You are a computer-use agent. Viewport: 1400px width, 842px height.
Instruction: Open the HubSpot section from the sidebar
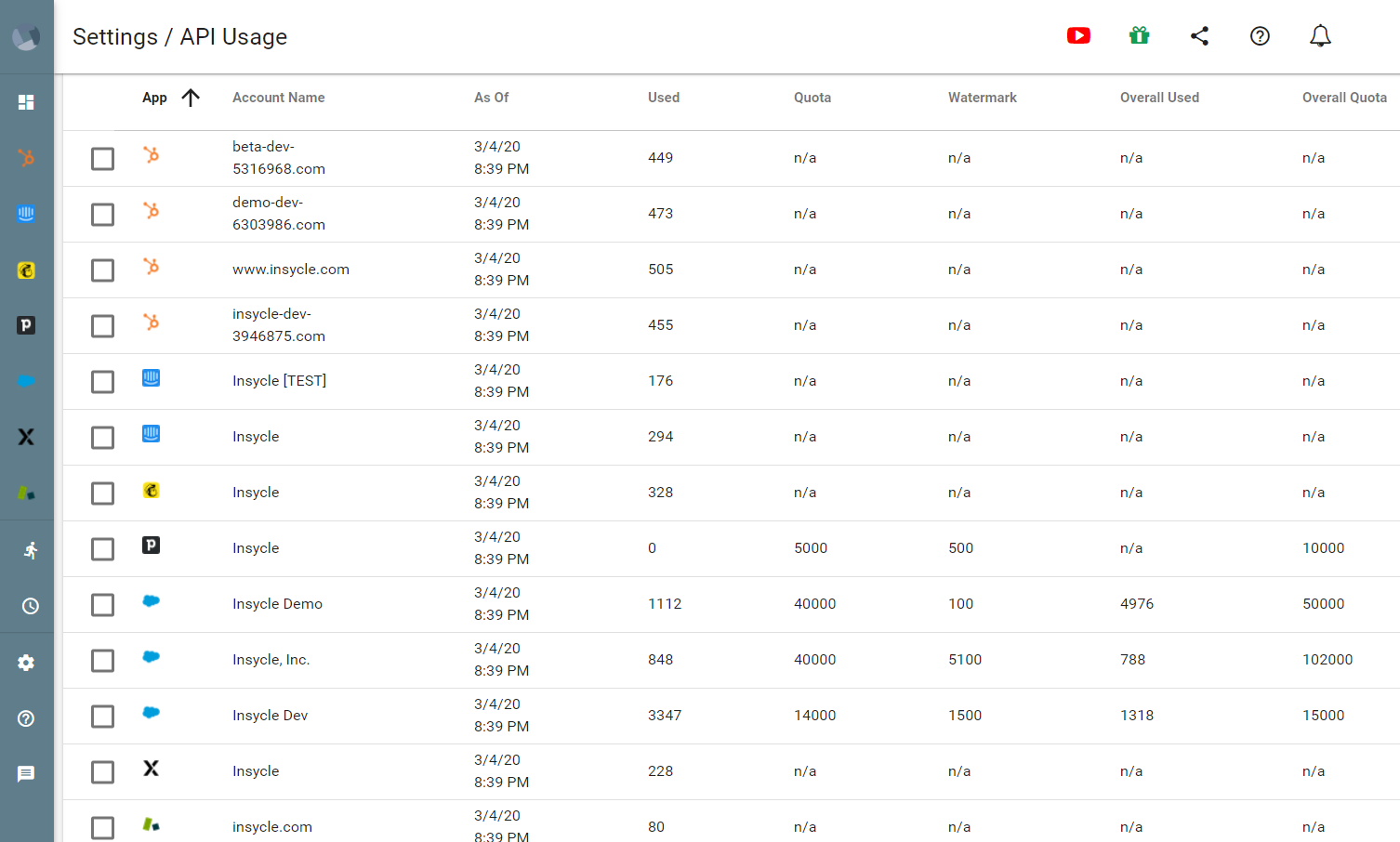point(26,158)
